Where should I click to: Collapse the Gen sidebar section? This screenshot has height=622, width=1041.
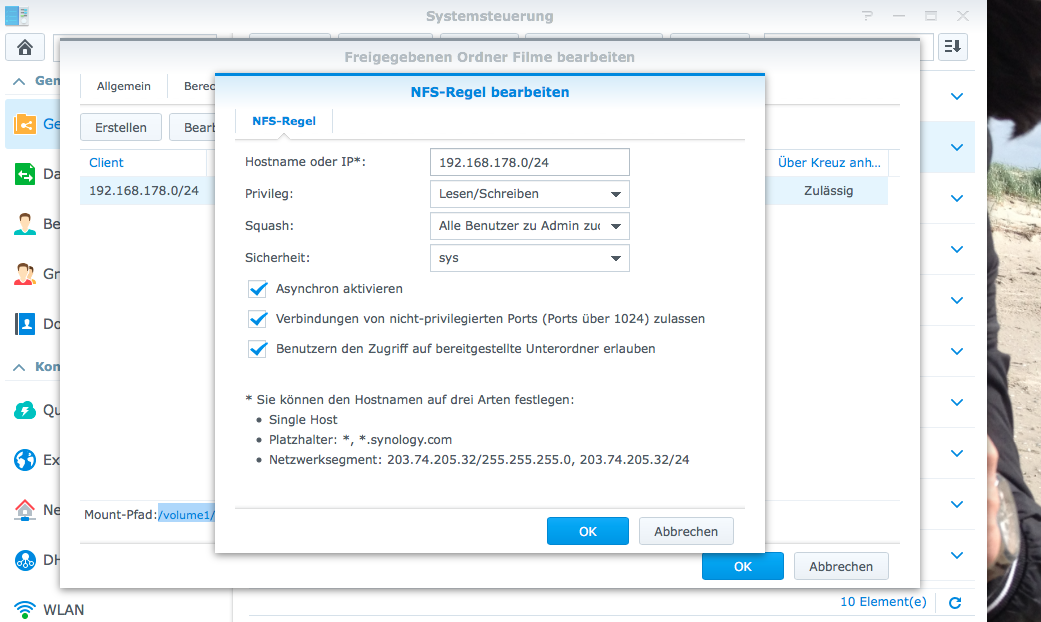click(19, 81)
